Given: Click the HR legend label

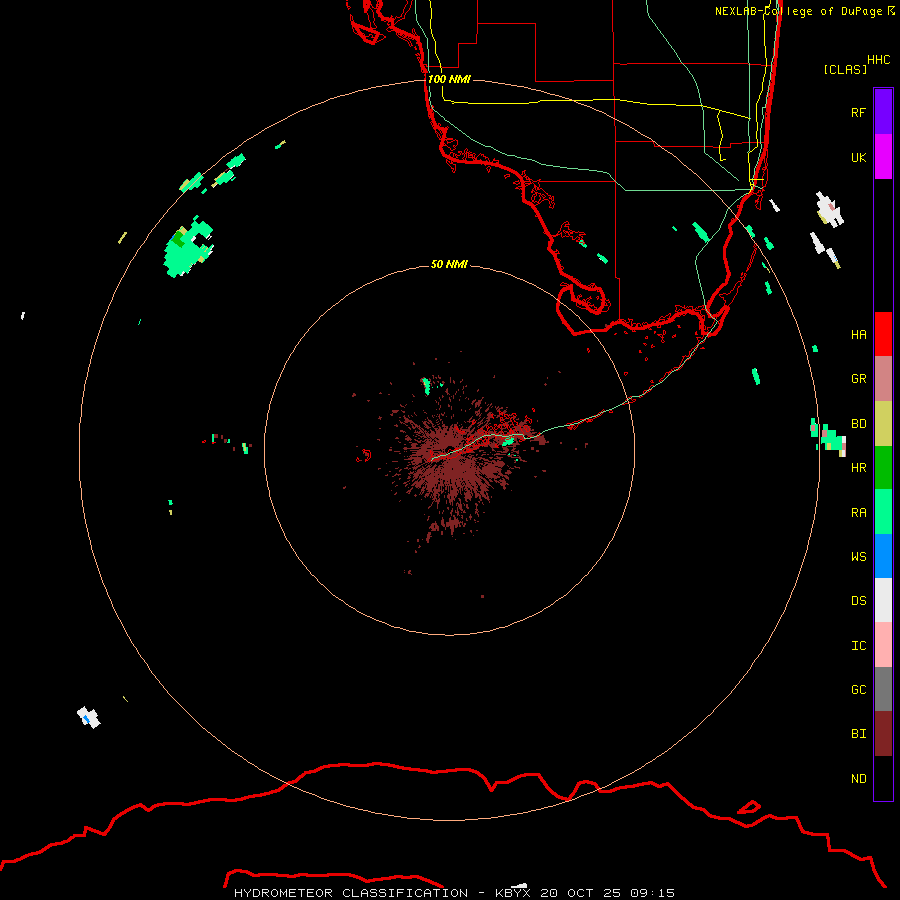Looking at the screenshot, I should coord(858,468).
